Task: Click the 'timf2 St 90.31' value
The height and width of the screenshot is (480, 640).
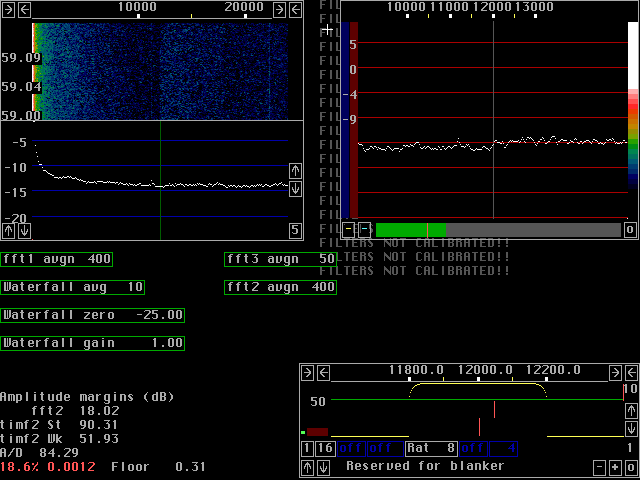Action: click(x=60, y=425)
